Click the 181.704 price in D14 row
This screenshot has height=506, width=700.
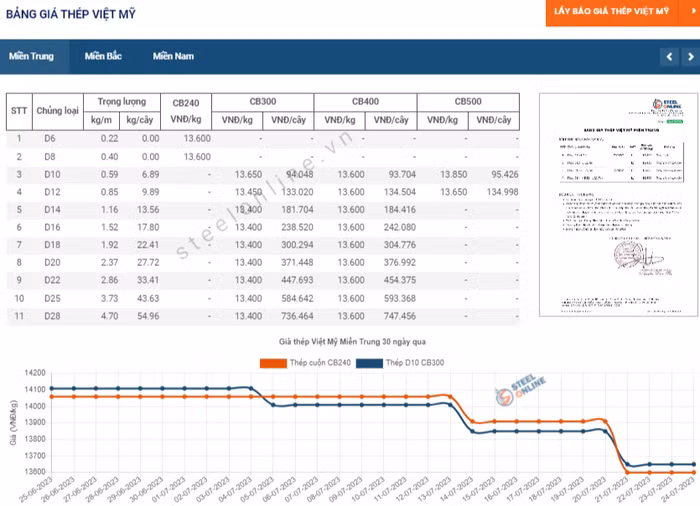pos(297,210)
